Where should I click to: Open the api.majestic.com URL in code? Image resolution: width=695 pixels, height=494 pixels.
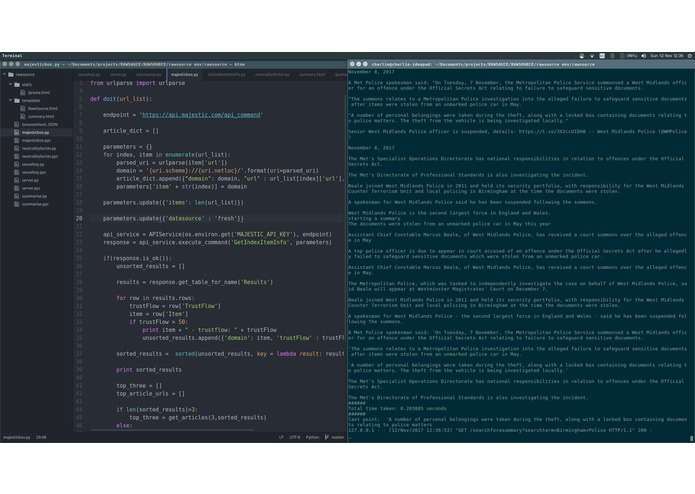(x=201, y=115)
